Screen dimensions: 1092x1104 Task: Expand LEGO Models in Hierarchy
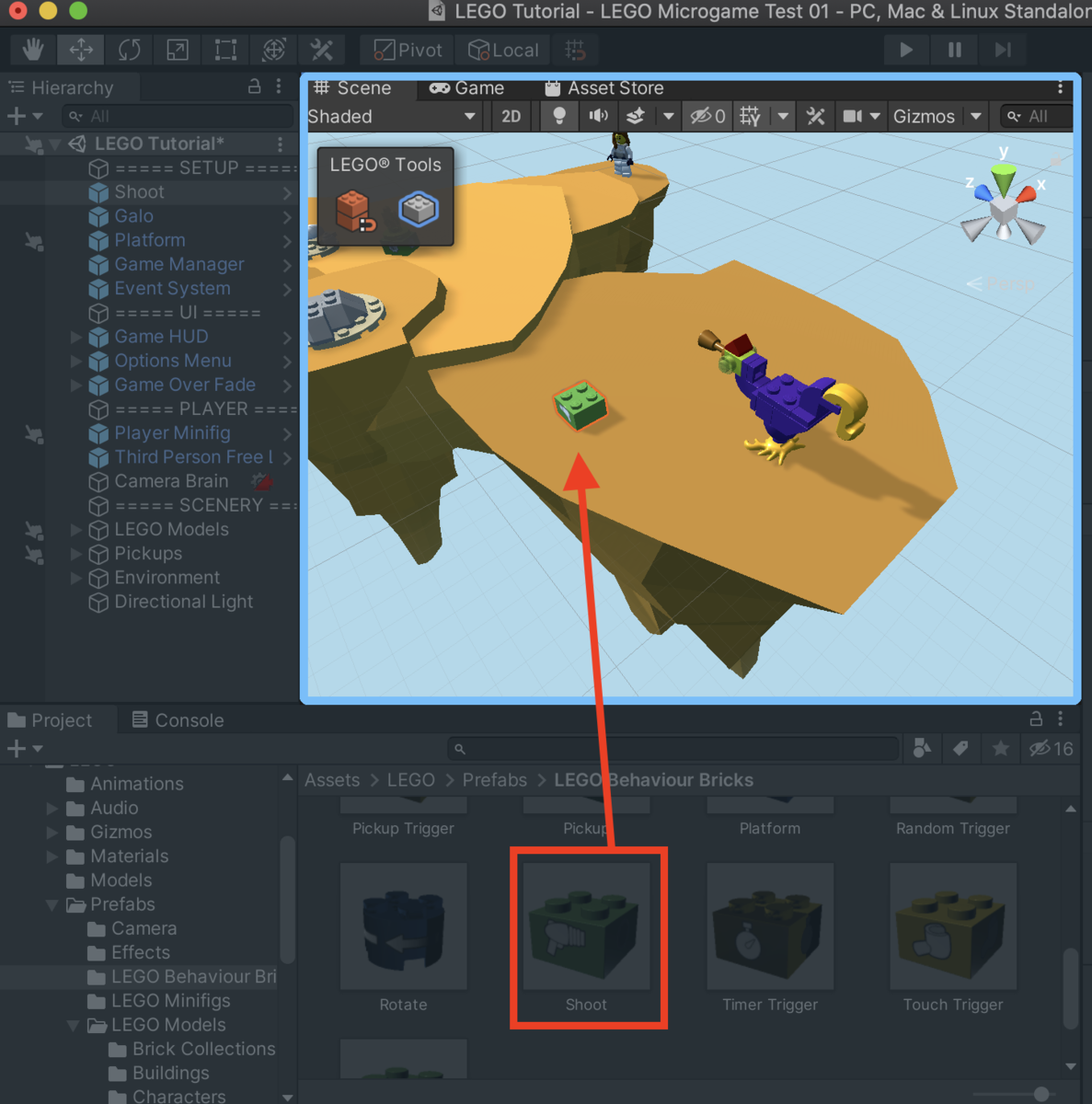point(77,529)
